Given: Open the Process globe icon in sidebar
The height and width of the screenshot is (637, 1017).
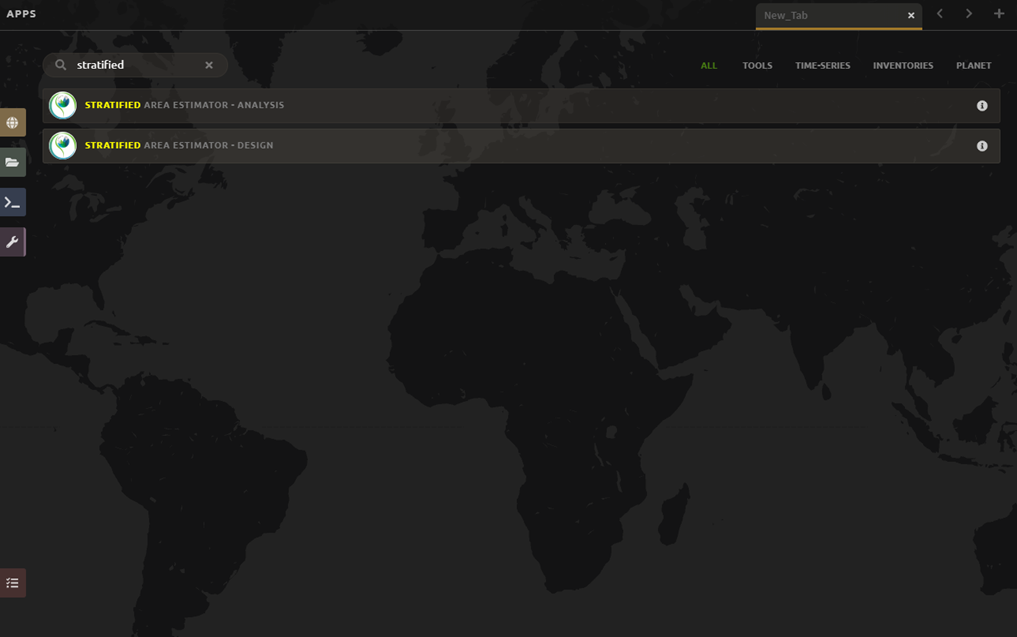Looking at the screenshot, I should pos(12,123).
